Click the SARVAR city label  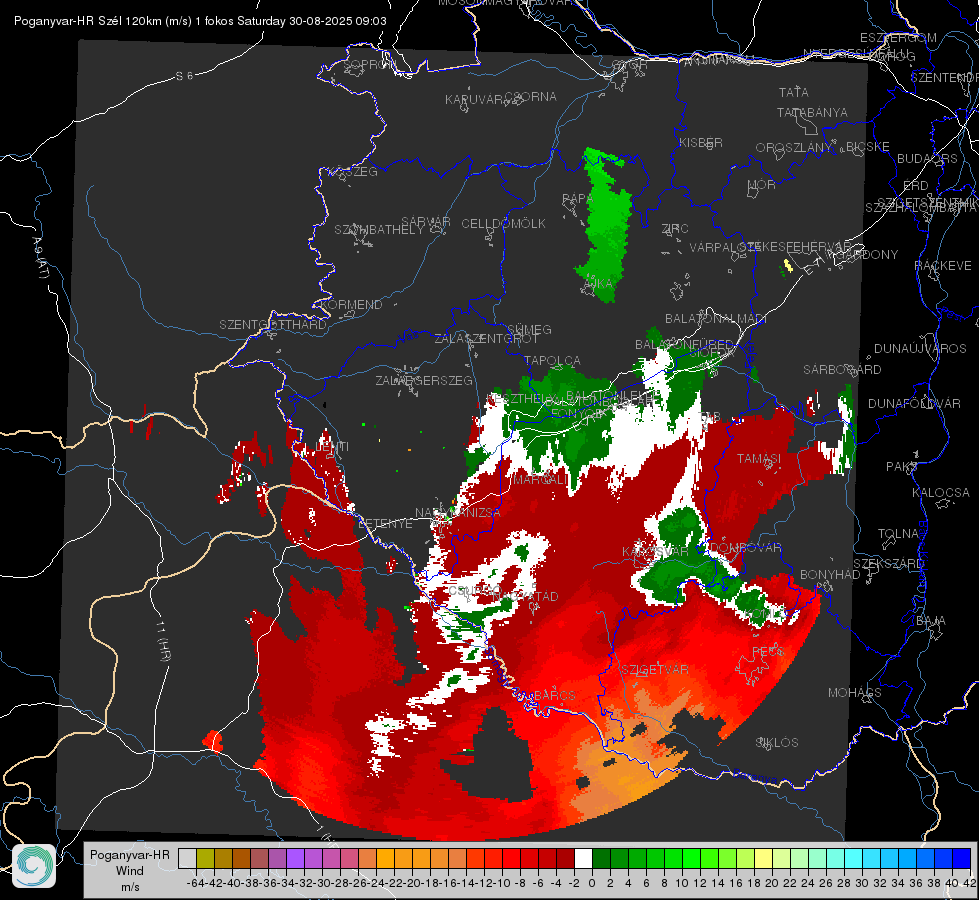pos(426,221)
